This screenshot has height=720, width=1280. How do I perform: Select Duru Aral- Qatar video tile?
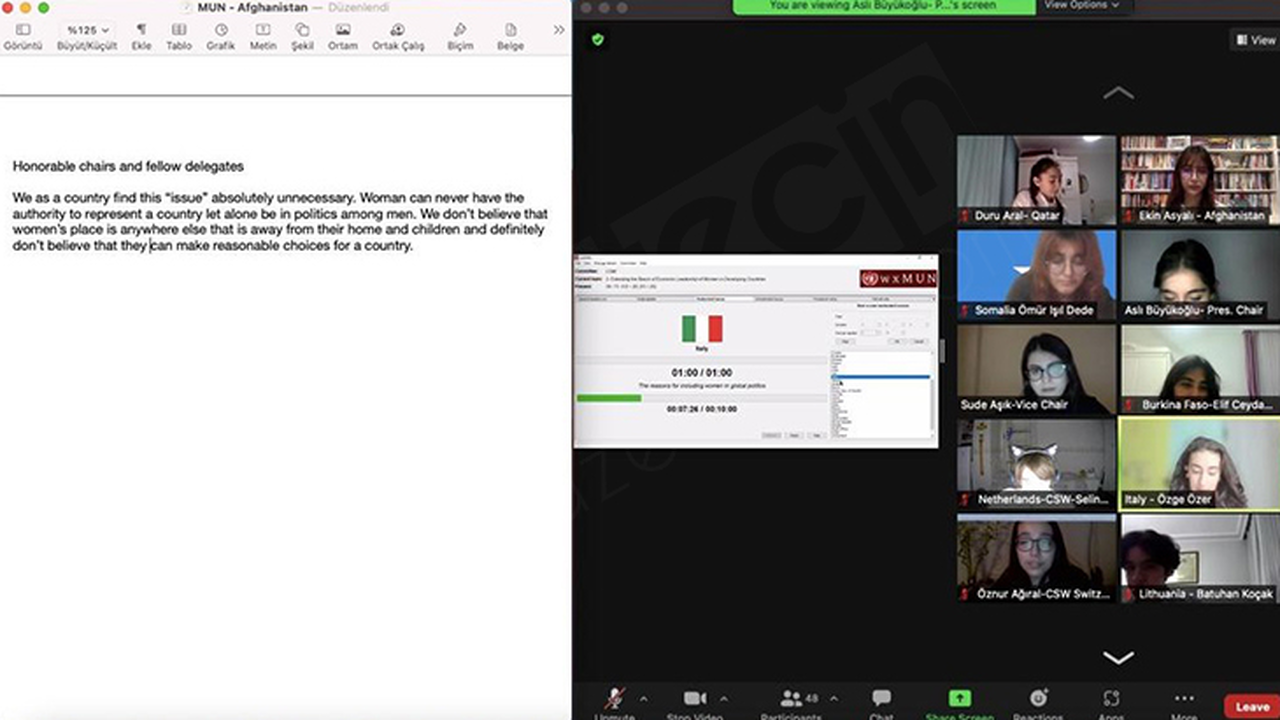pyautogui.click(x=1036, y=180)
